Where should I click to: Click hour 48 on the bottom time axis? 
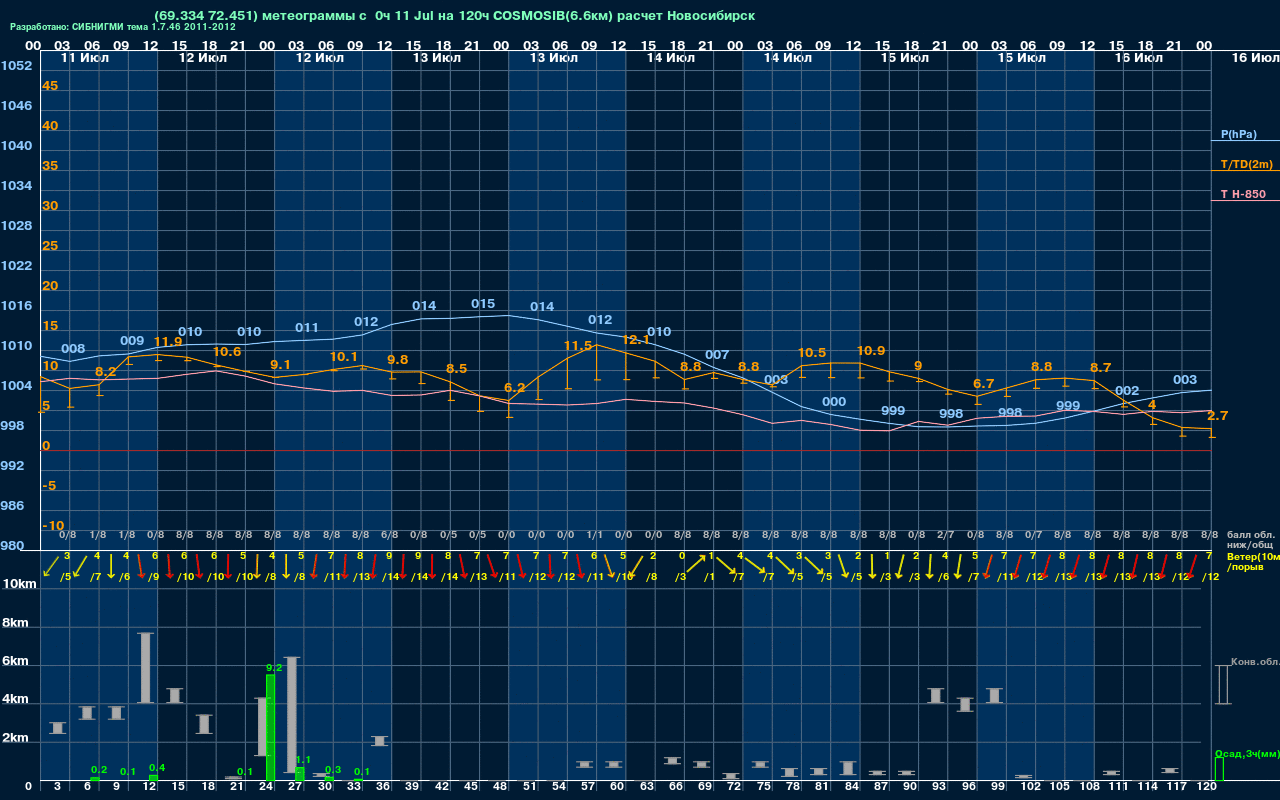pyautogui.click(x=501, y=787)
